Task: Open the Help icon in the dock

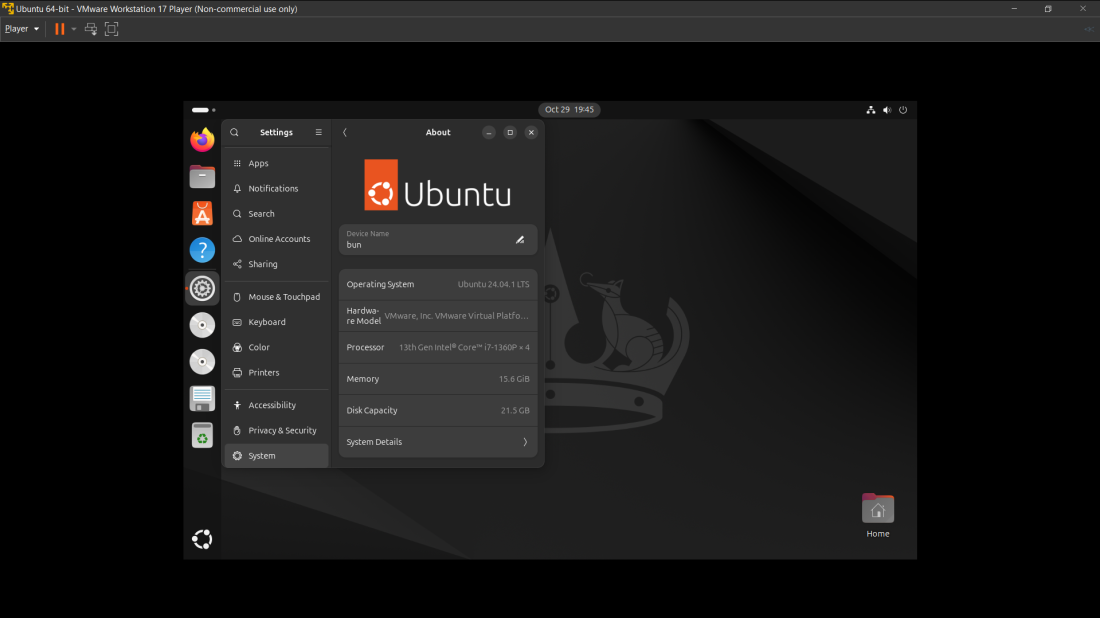Action: coord(202,250)
